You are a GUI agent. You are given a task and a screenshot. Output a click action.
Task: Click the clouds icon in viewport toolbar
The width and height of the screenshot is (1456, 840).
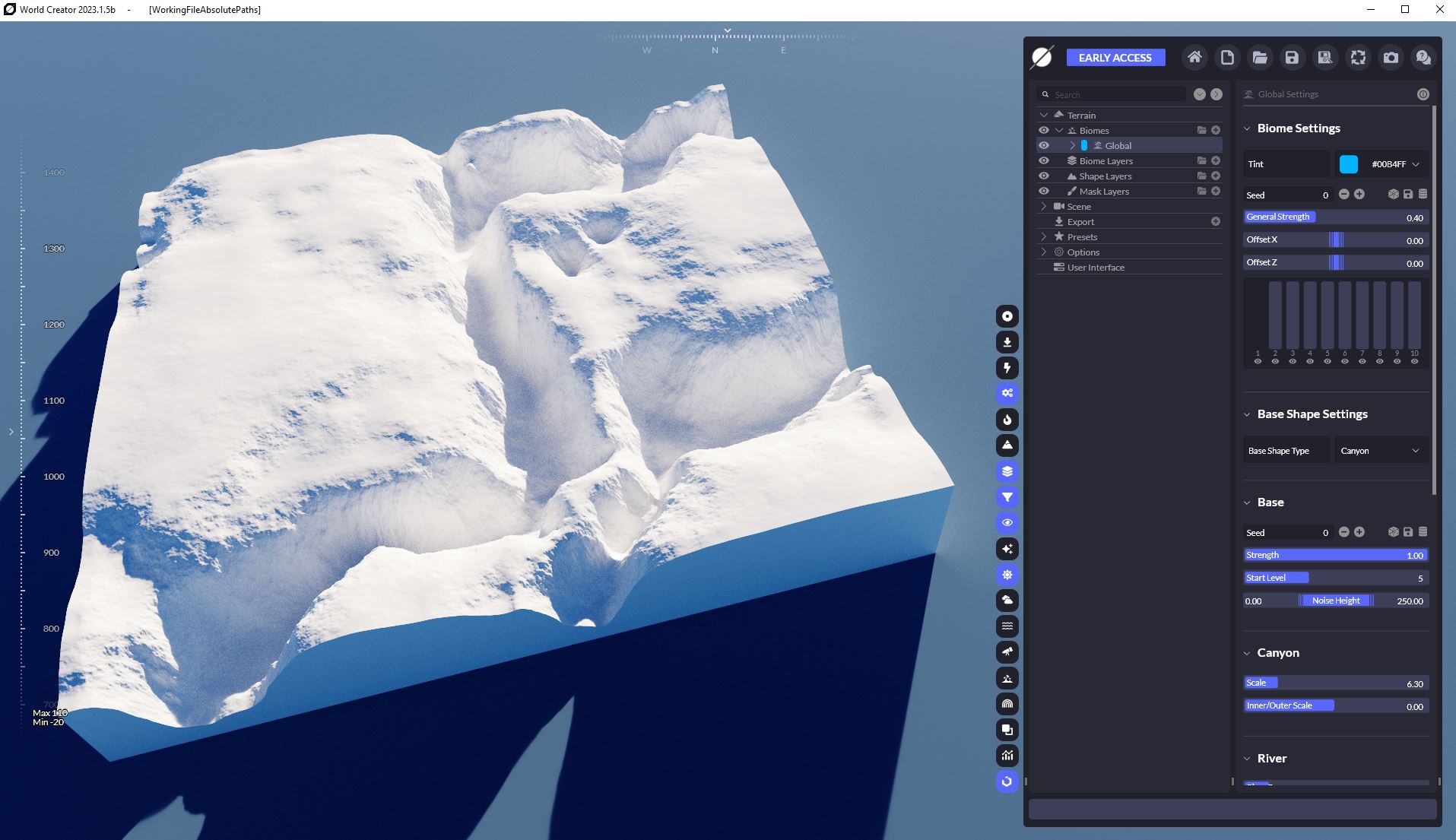point(1007,601)
